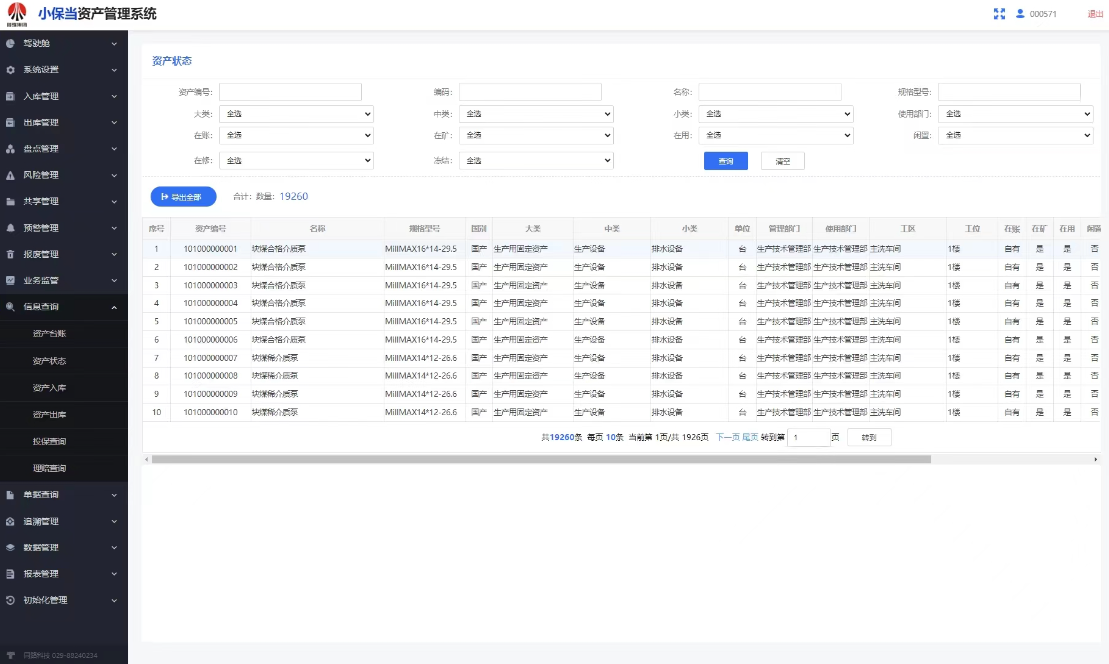Open the 大类 dropdown filter
The height and width of the screenshot is (664, 1109).
296,114
